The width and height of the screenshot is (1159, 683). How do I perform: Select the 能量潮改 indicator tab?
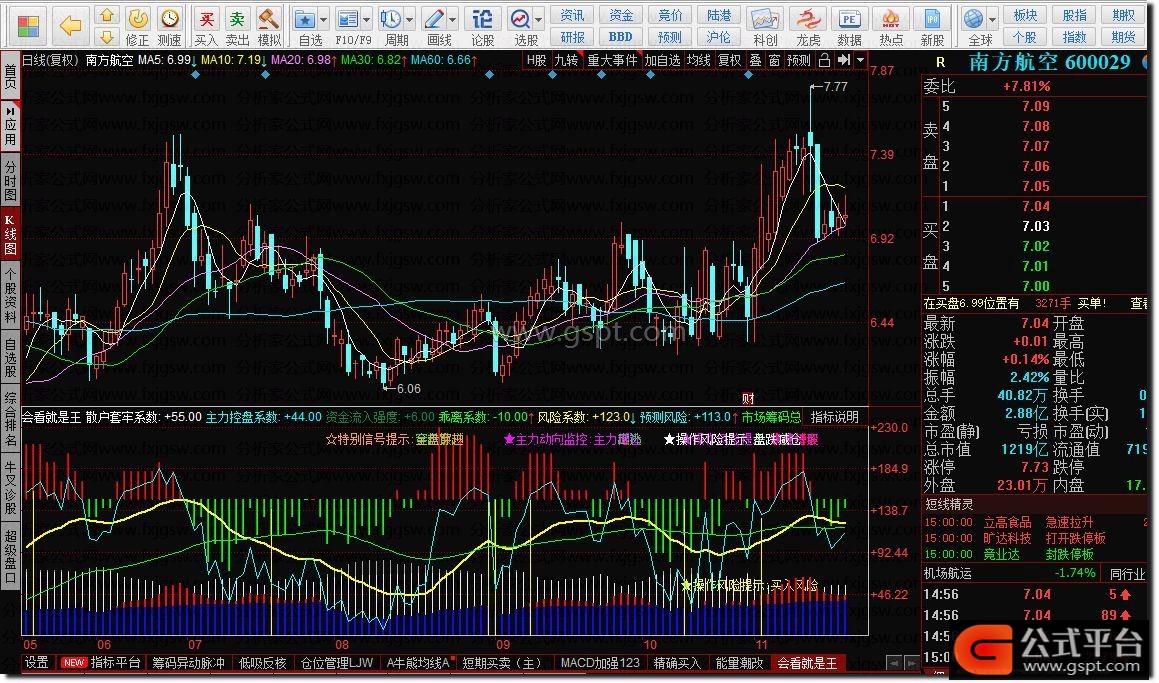tap(740, 664)
